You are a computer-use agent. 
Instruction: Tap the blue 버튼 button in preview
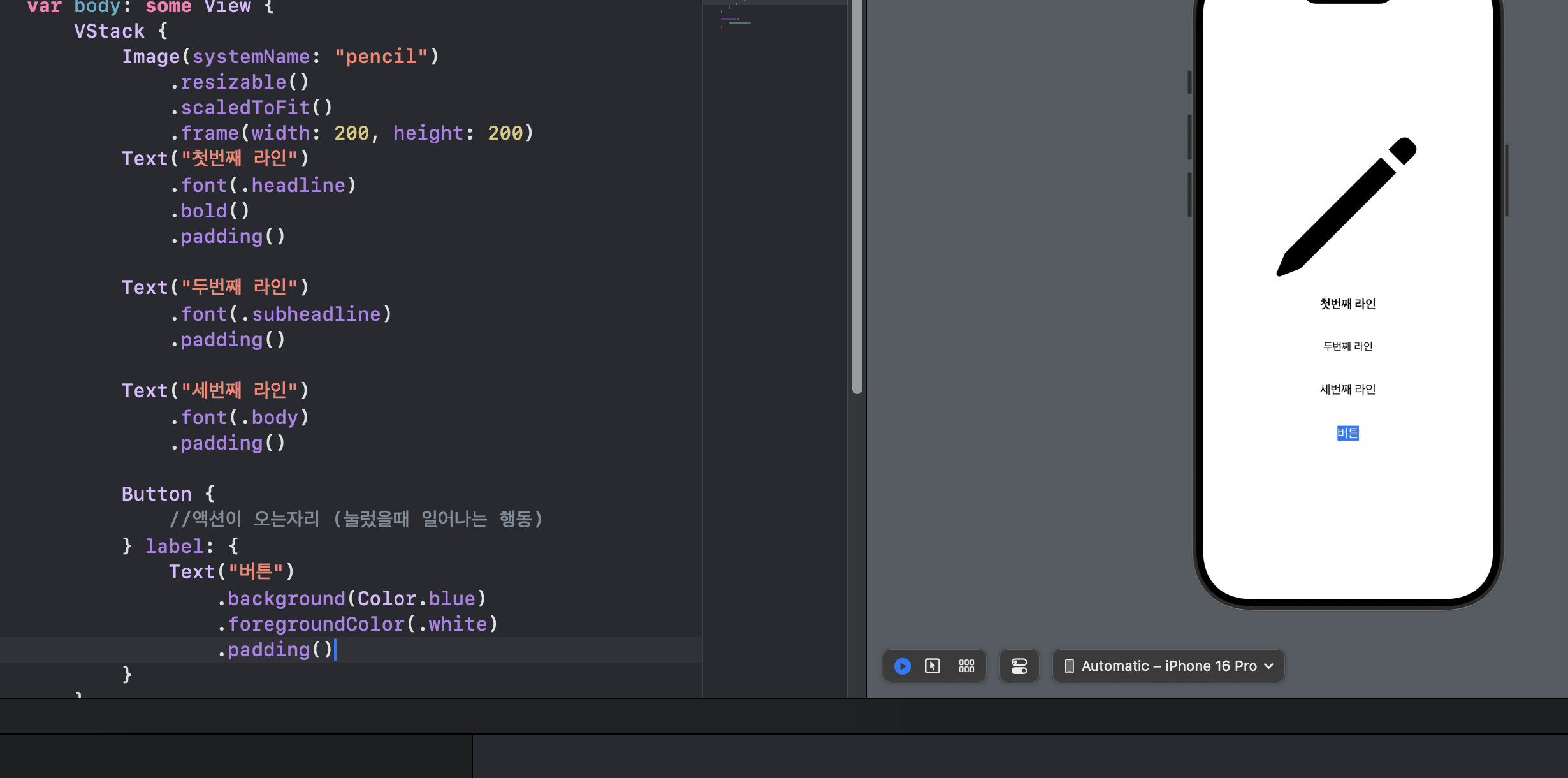click(1347, 433)
